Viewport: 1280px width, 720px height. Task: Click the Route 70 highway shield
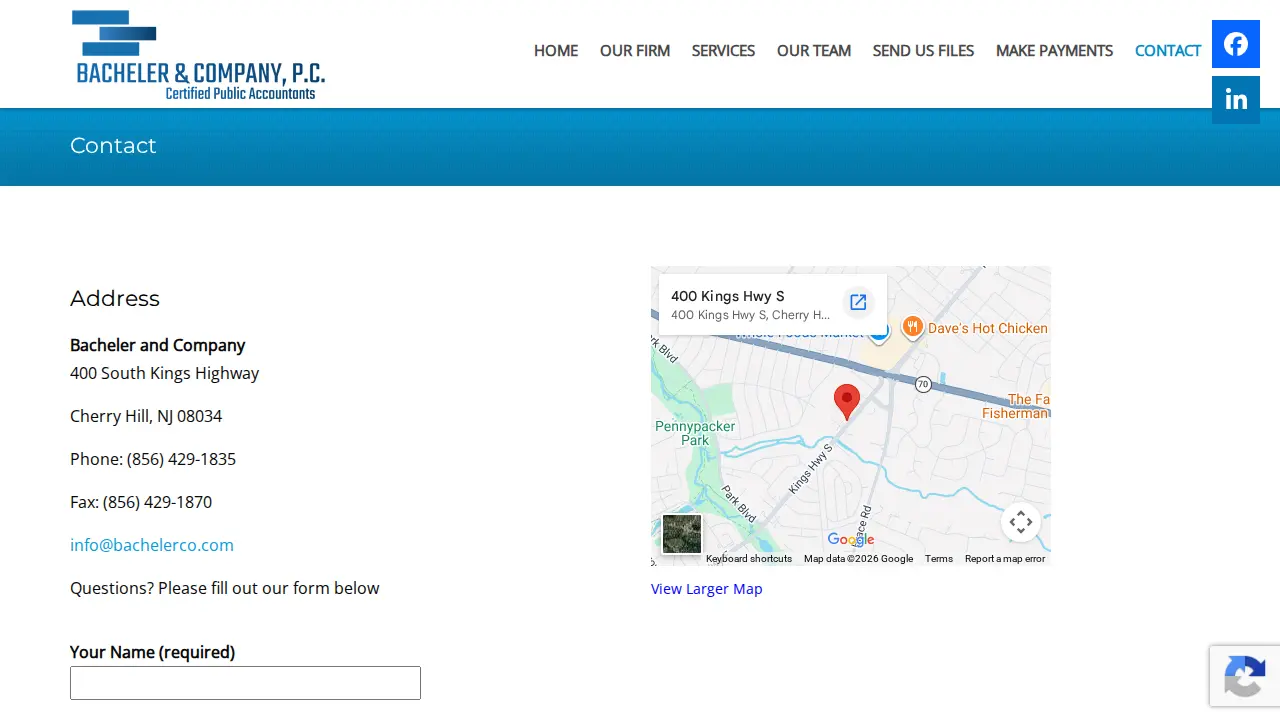924,384
